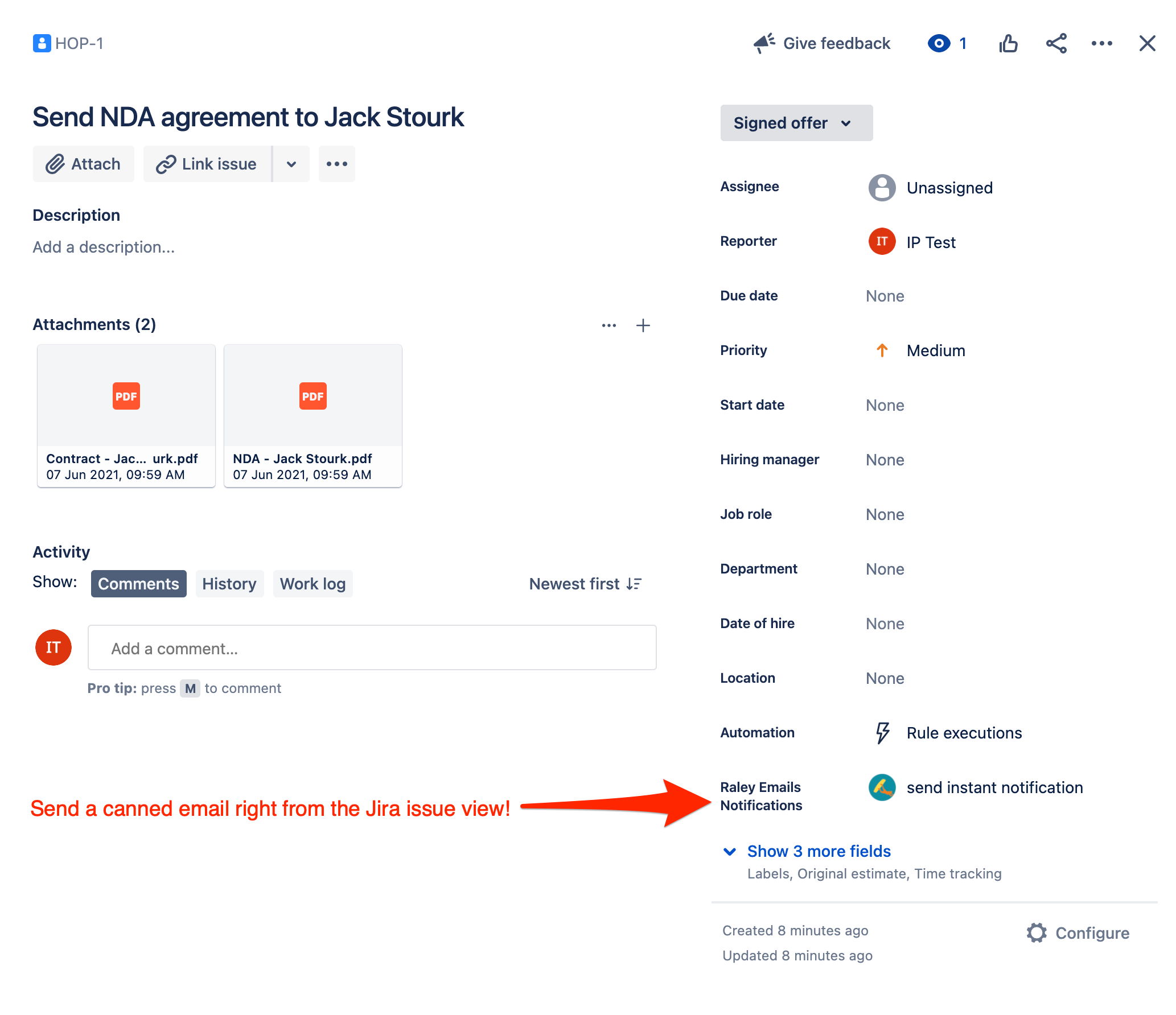1176x1015 pixels.
Task: Open Configure via the gear icon
Action: (x=1037, y=933)
